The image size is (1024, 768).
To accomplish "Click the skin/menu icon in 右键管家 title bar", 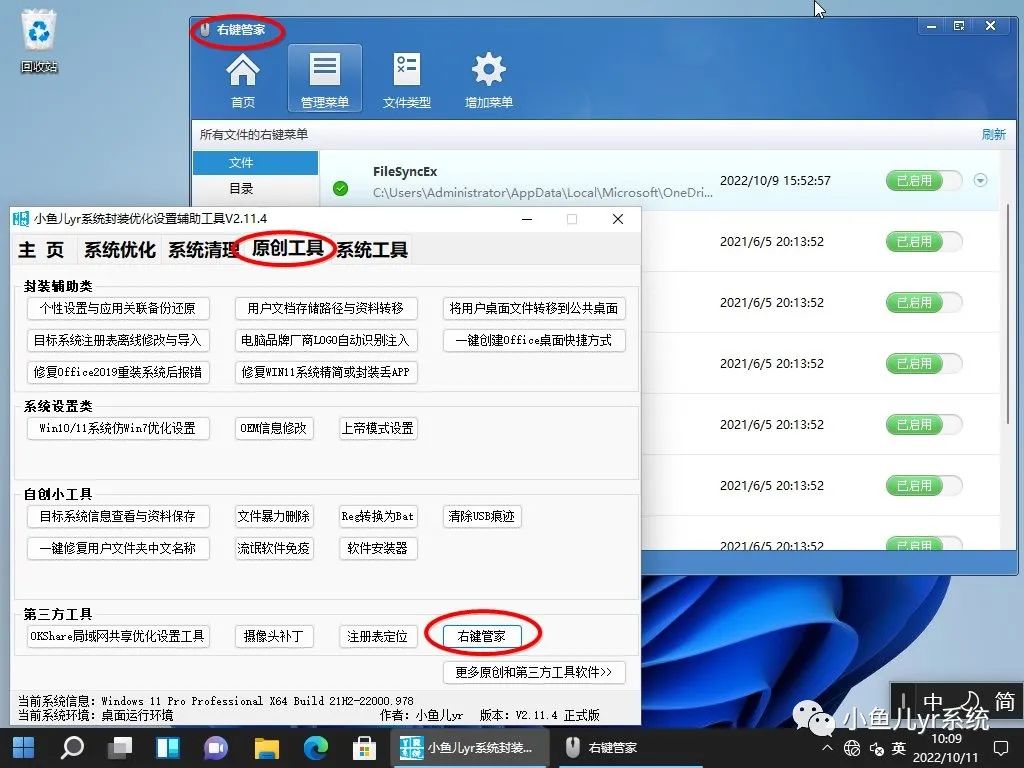I will click(x=959, y=26).
